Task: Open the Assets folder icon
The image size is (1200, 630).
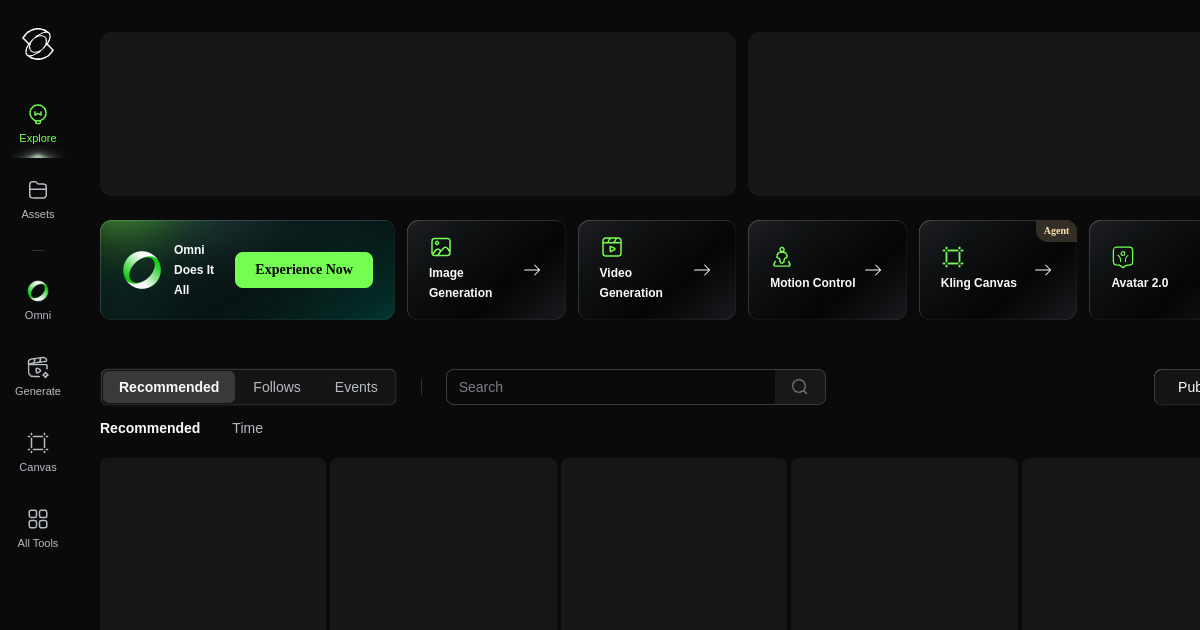Action: coord(38,190)
